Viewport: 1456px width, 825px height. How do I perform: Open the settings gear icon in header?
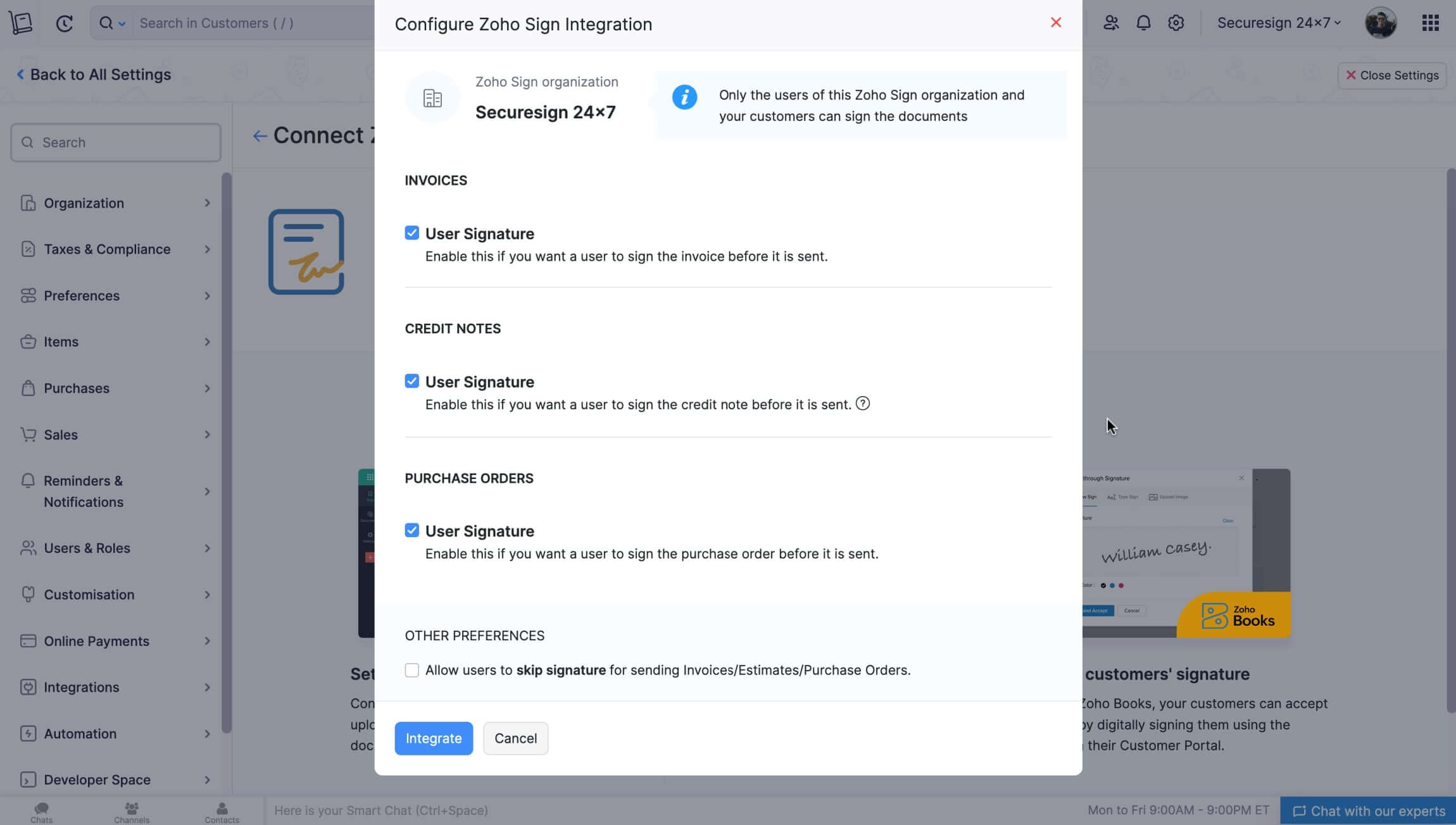pos(1176,23)
